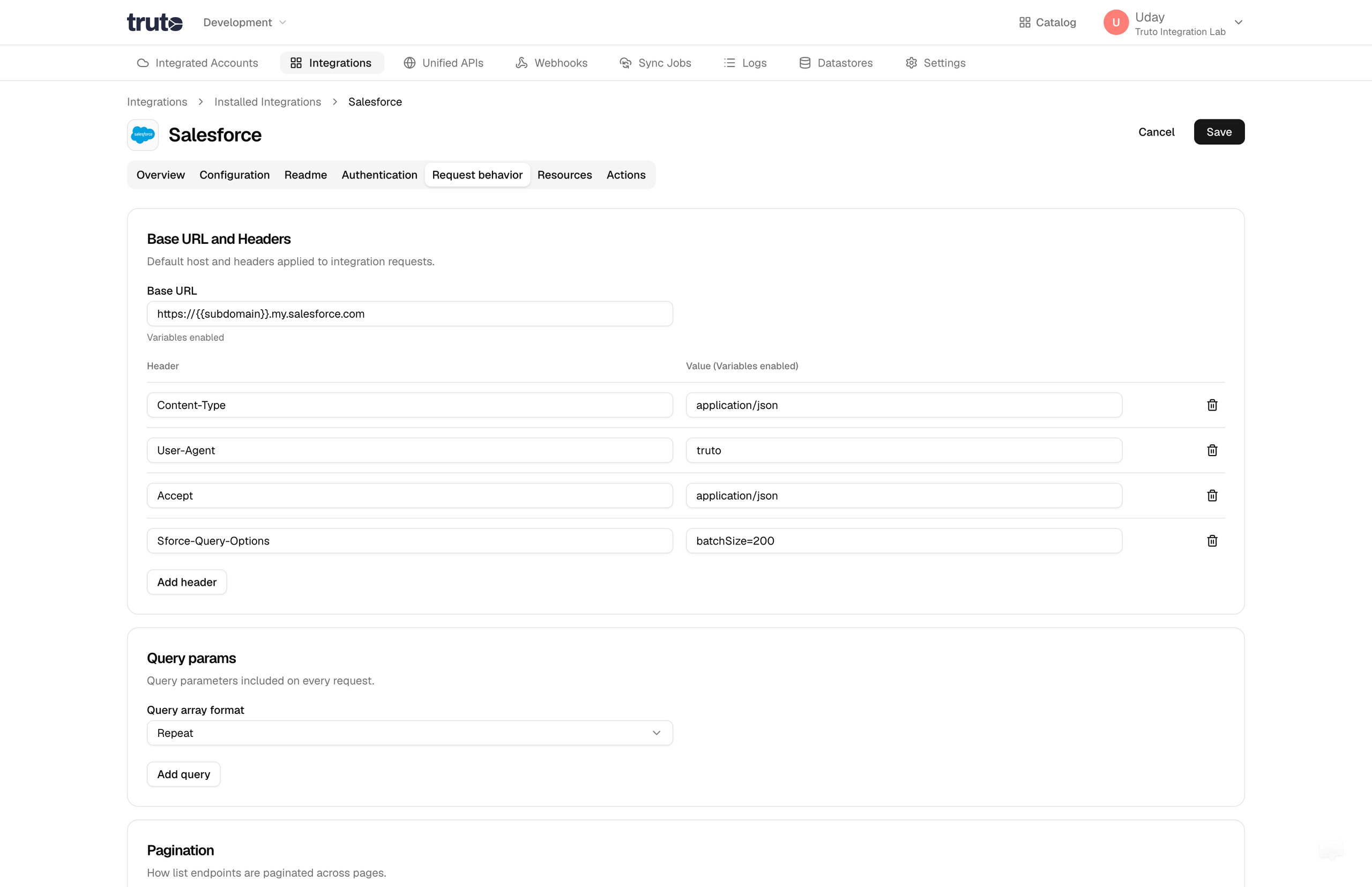1372x887 pixels.
Task: Open the Query array format dropdown
Action: click(410, 733)
